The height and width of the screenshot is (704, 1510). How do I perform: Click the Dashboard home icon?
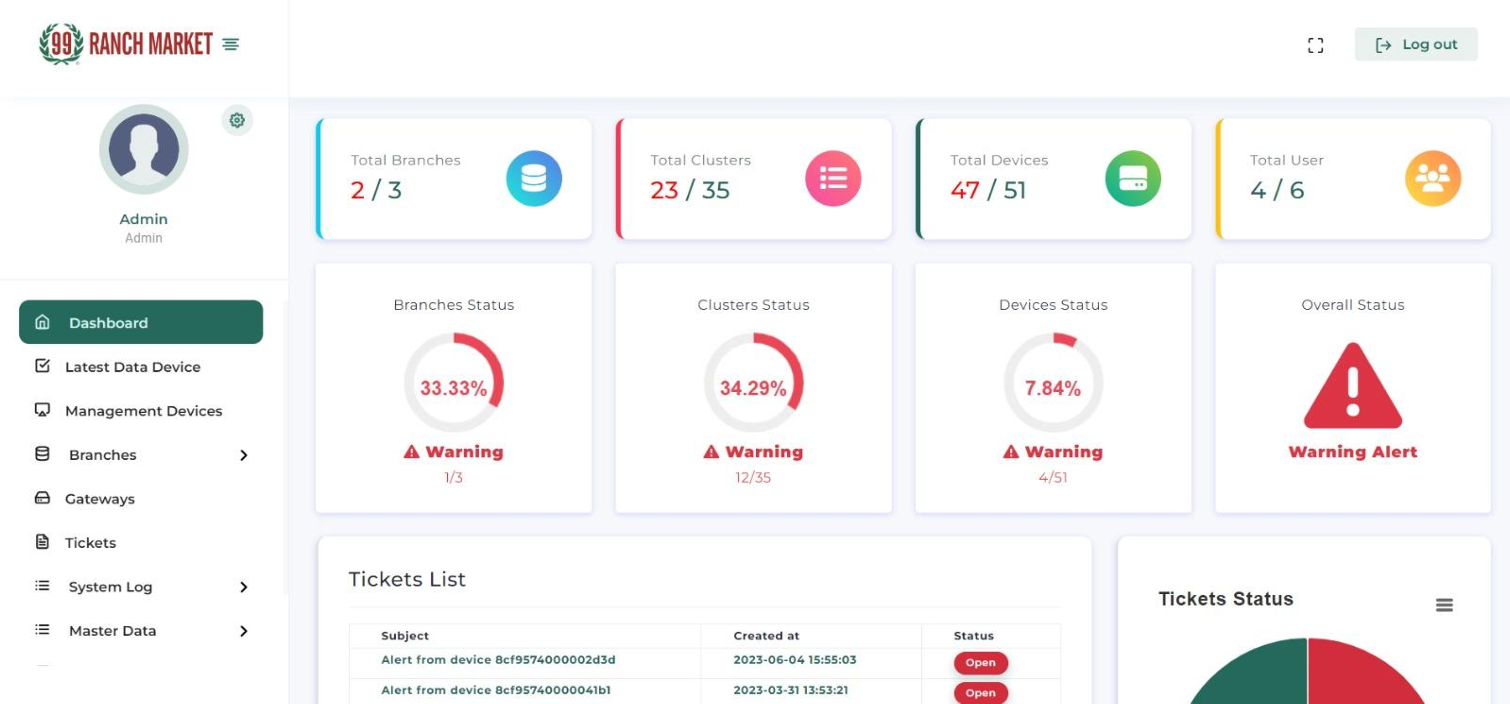(42, 322)
